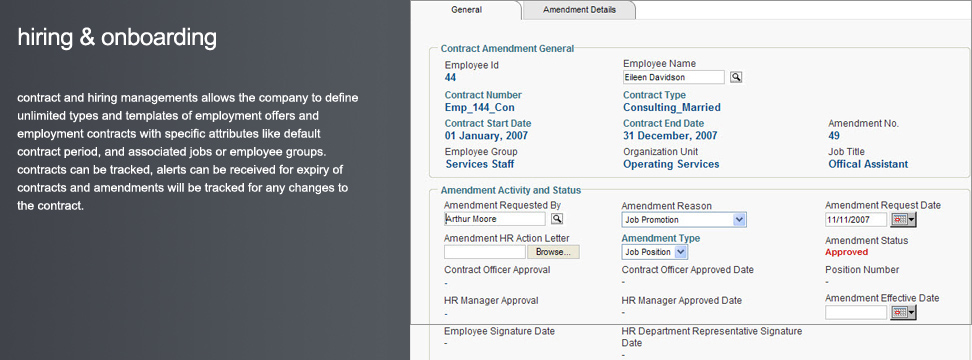Switch to the Amendment Details tab

pyautogui.click(x=579, y=10)
